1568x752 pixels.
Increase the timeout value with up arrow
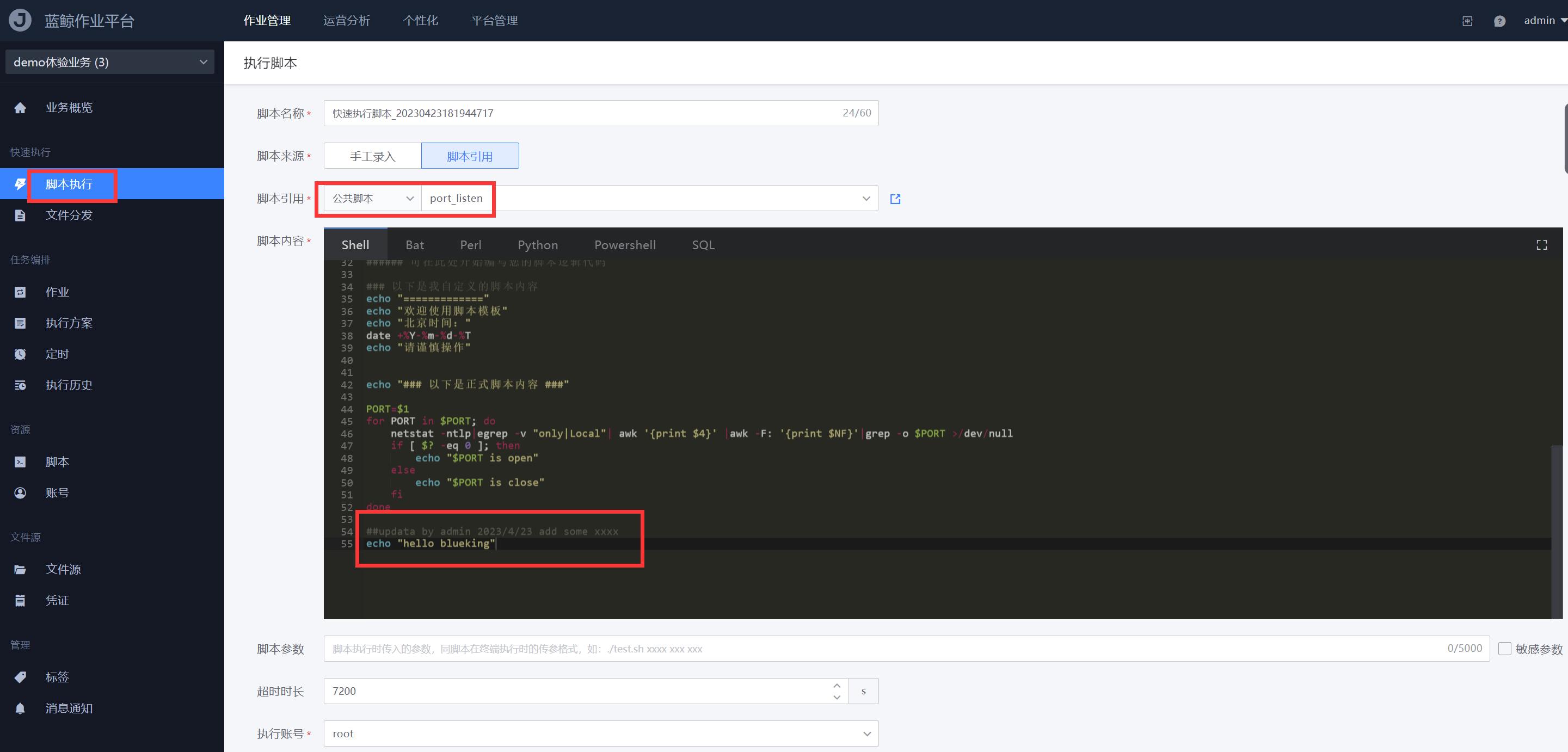(837, 685)
